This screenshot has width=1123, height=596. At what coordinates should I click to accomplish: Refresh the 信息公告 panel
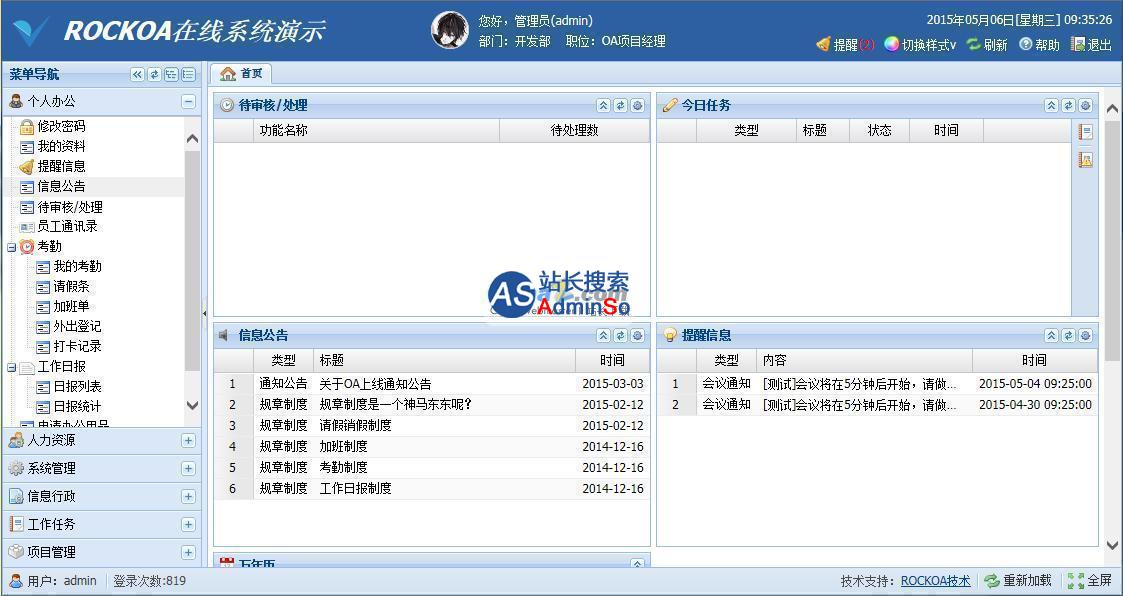tap(620, 336)
